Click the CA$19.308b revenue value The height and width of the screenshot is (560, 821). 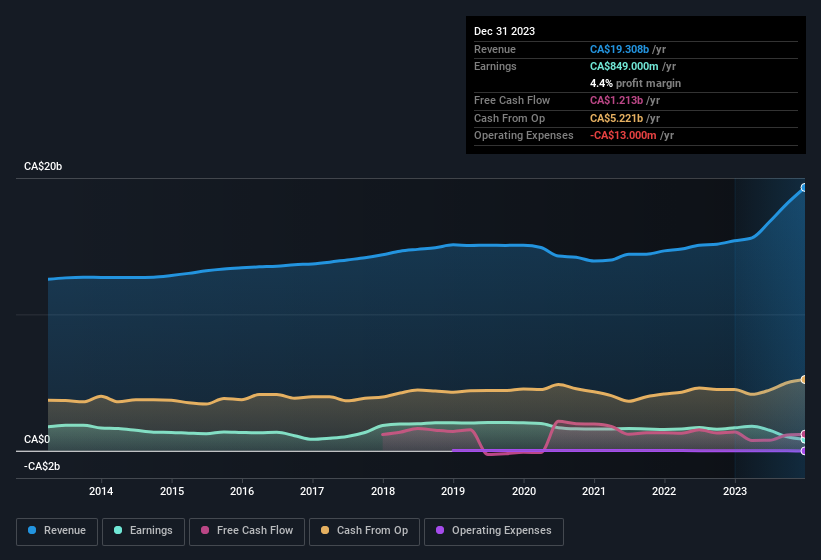(619, 49)
